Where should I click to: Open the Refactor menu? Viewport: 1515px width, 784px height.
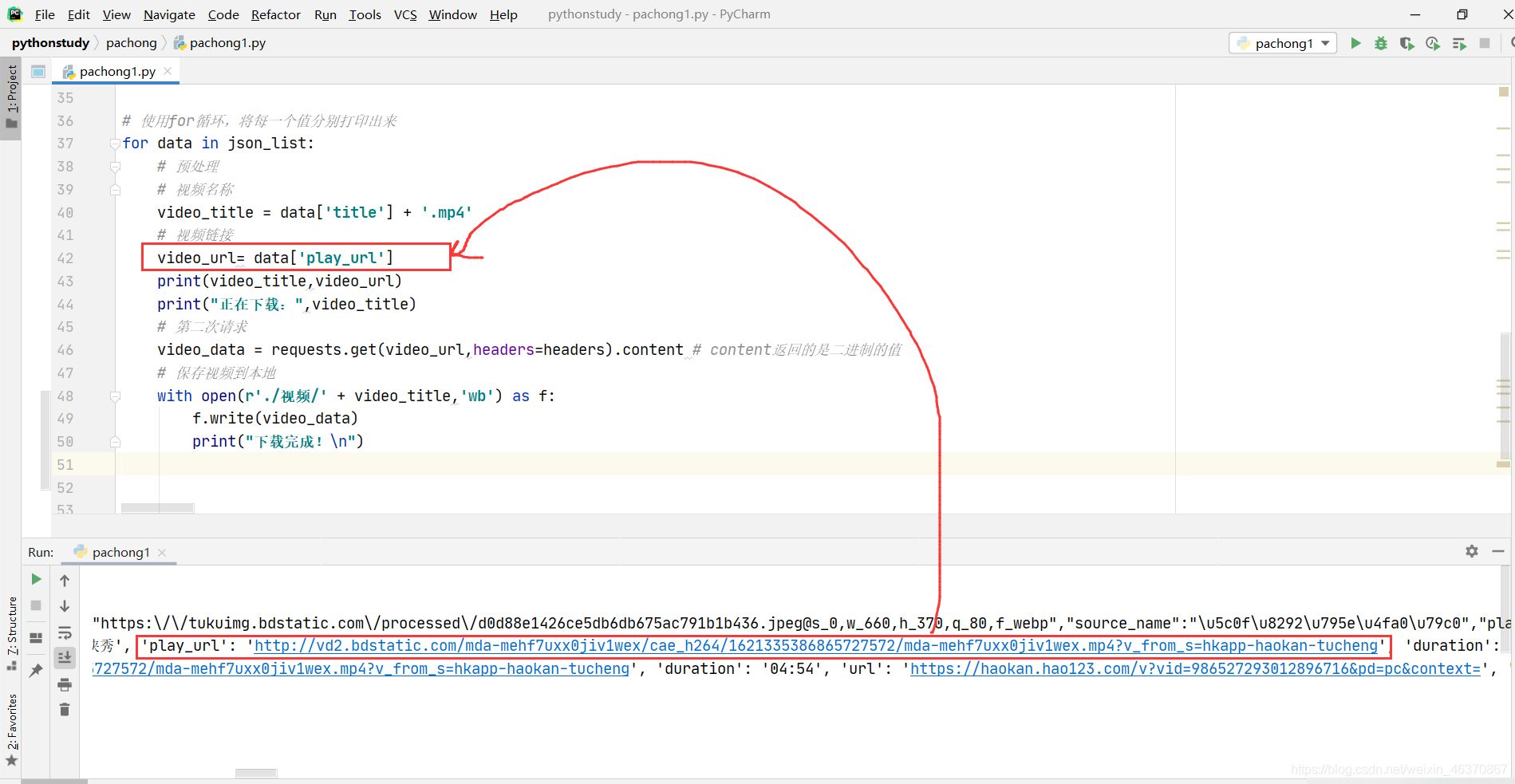pyautogui.click(x=275, y=14)
